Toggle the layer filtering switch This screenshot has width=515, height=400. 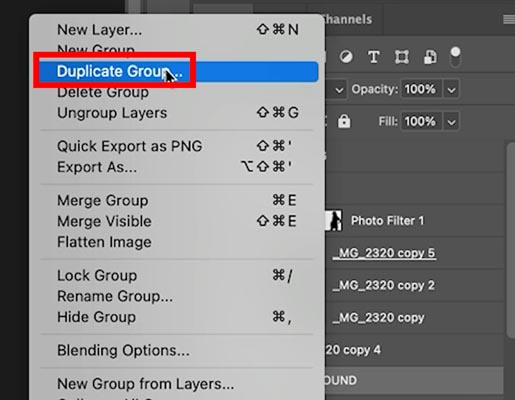pos(455,57)
